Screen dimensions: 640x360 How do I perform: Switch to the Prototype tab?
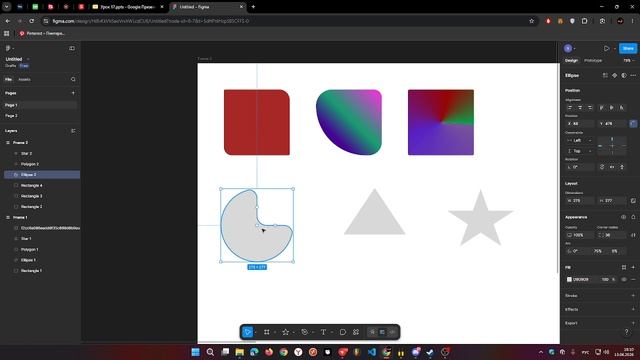click(593, 60)
